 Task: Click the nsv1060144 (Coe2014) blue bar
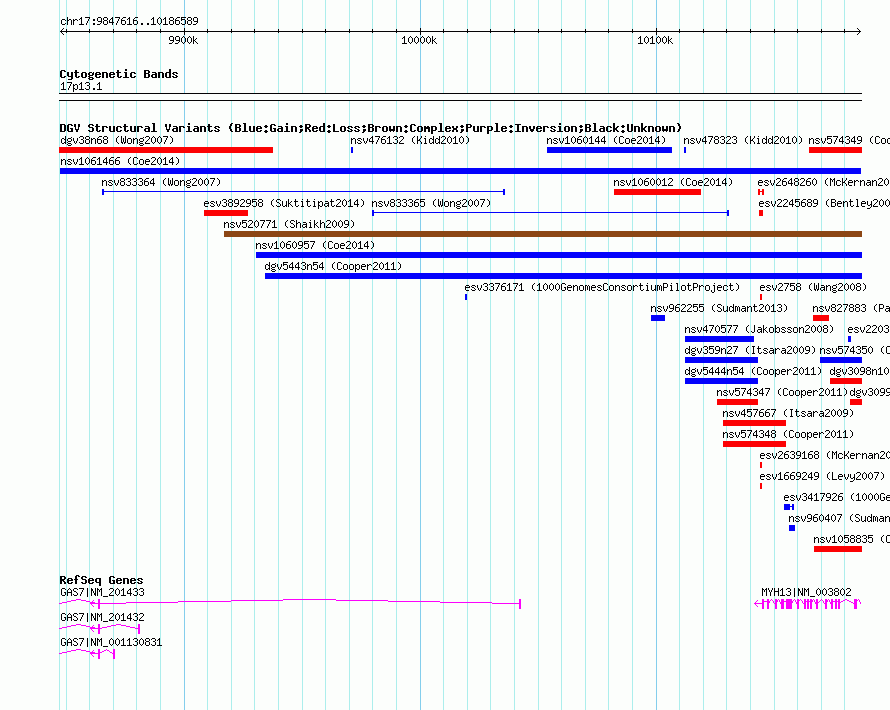[609, 150]
